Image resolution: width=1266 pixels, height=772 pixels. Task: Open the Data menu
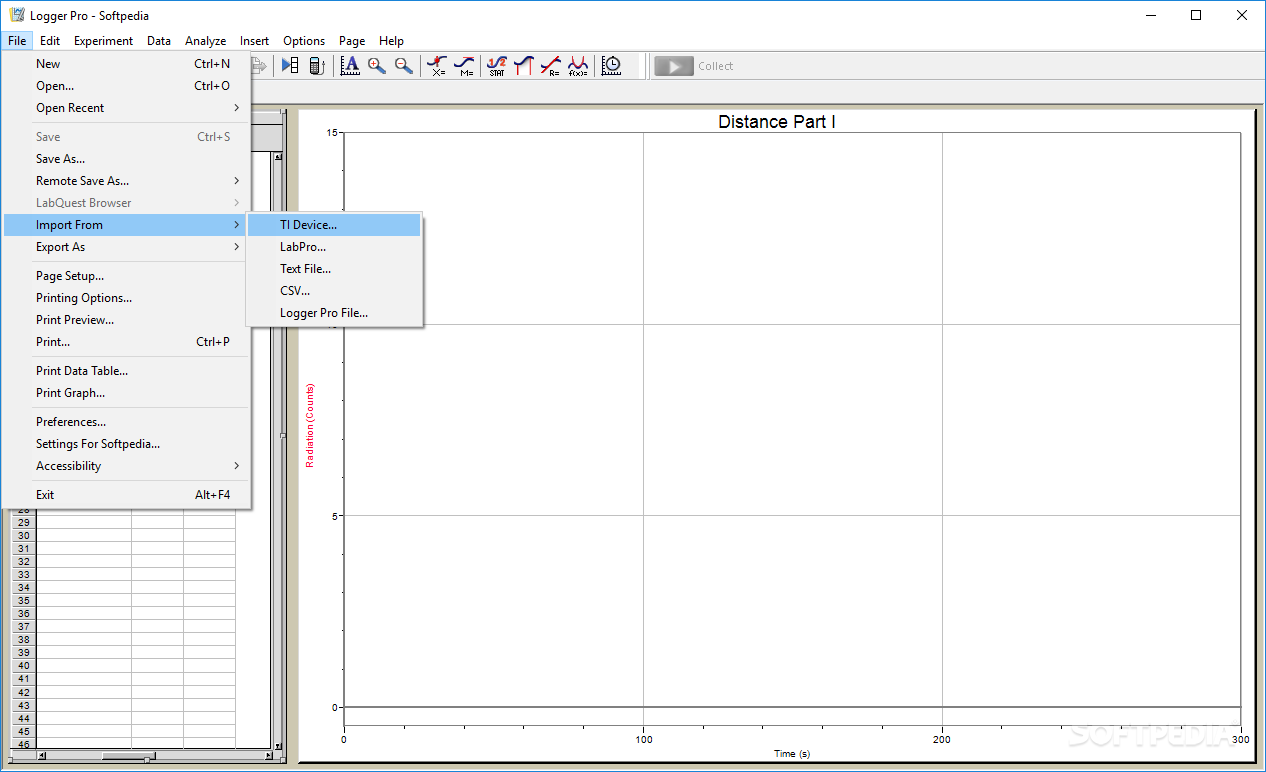pyautogui.click(x=159, y=41)
